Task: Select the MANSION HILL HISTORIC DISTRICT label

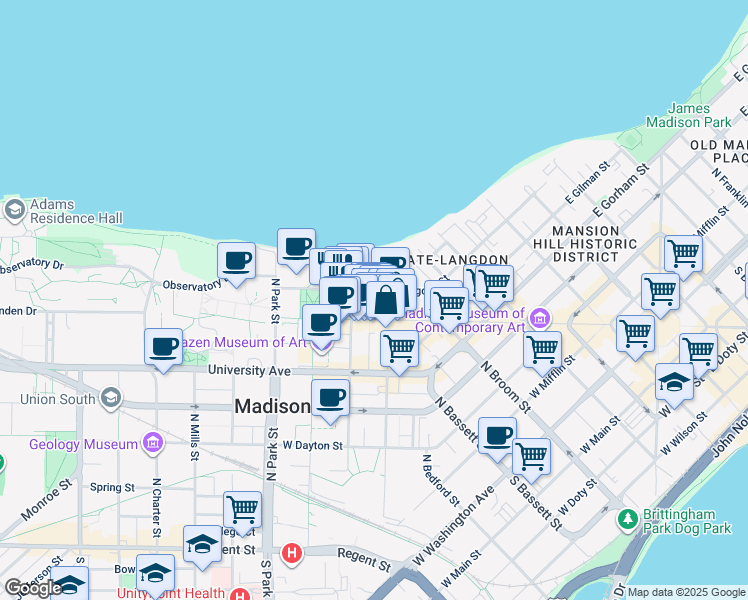Action: coord(585,244)
